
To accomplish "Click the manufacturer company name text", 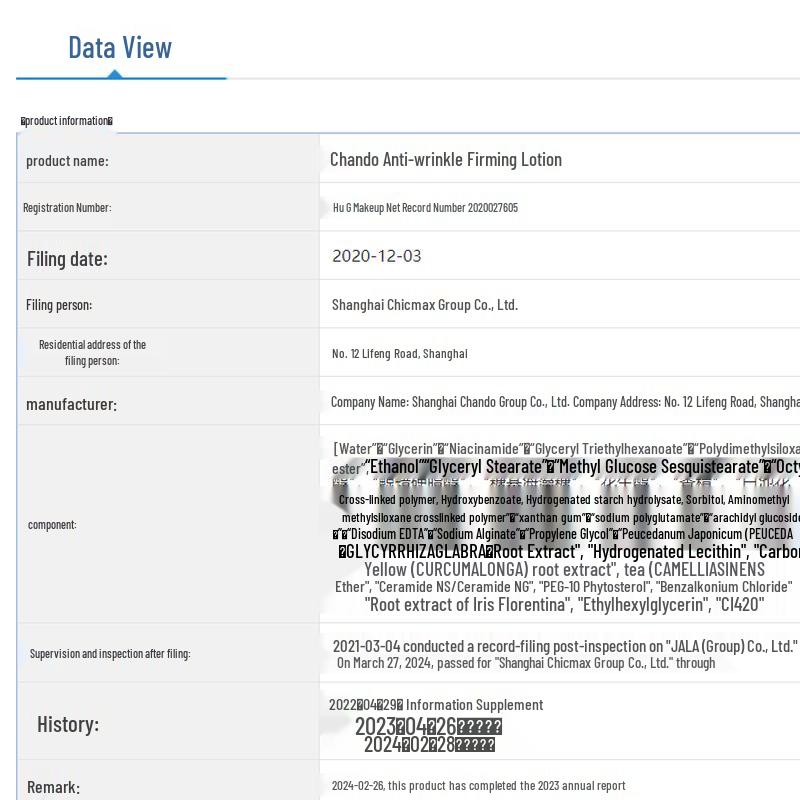I will pyautogui.click(x=565, y=402).
